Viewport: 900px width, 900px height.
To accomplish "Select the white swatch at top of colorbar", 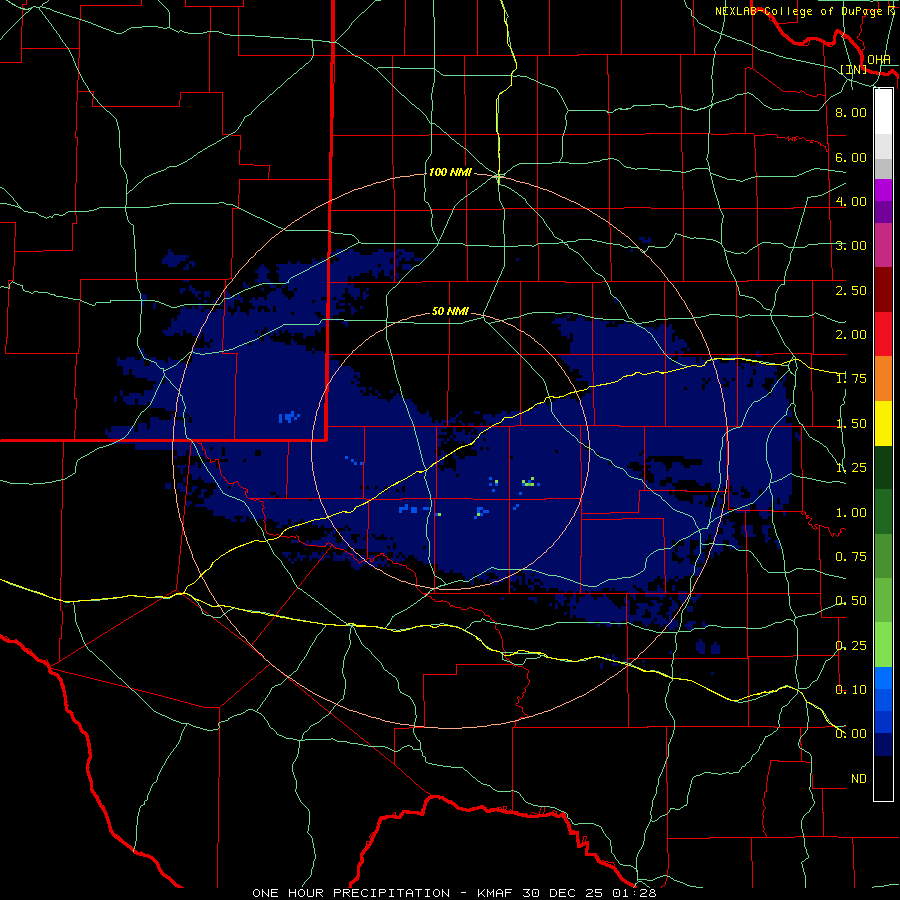I will [883, 111].
